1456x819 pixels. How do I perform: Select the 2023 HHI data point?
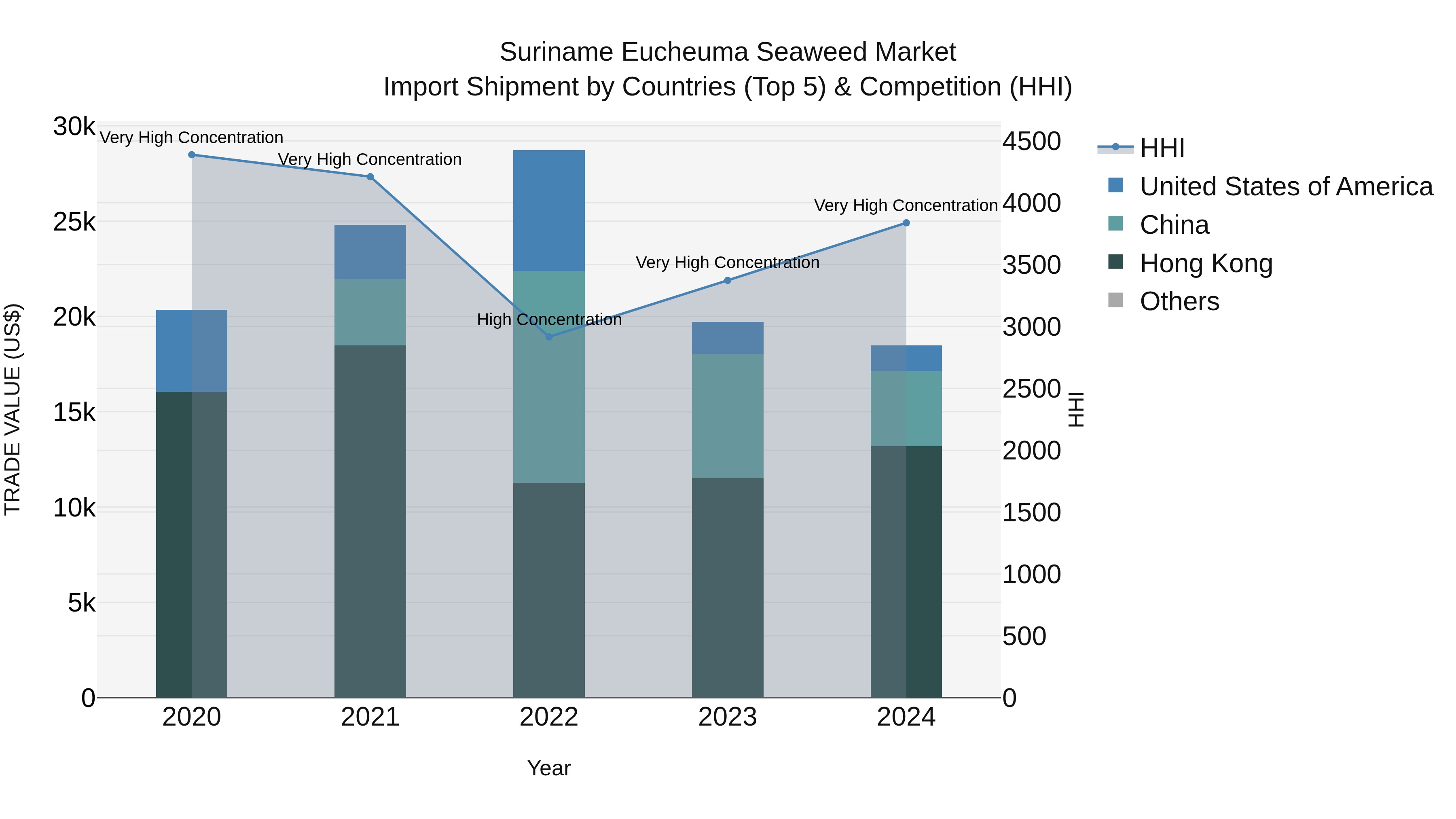click(x=728, y=280)
